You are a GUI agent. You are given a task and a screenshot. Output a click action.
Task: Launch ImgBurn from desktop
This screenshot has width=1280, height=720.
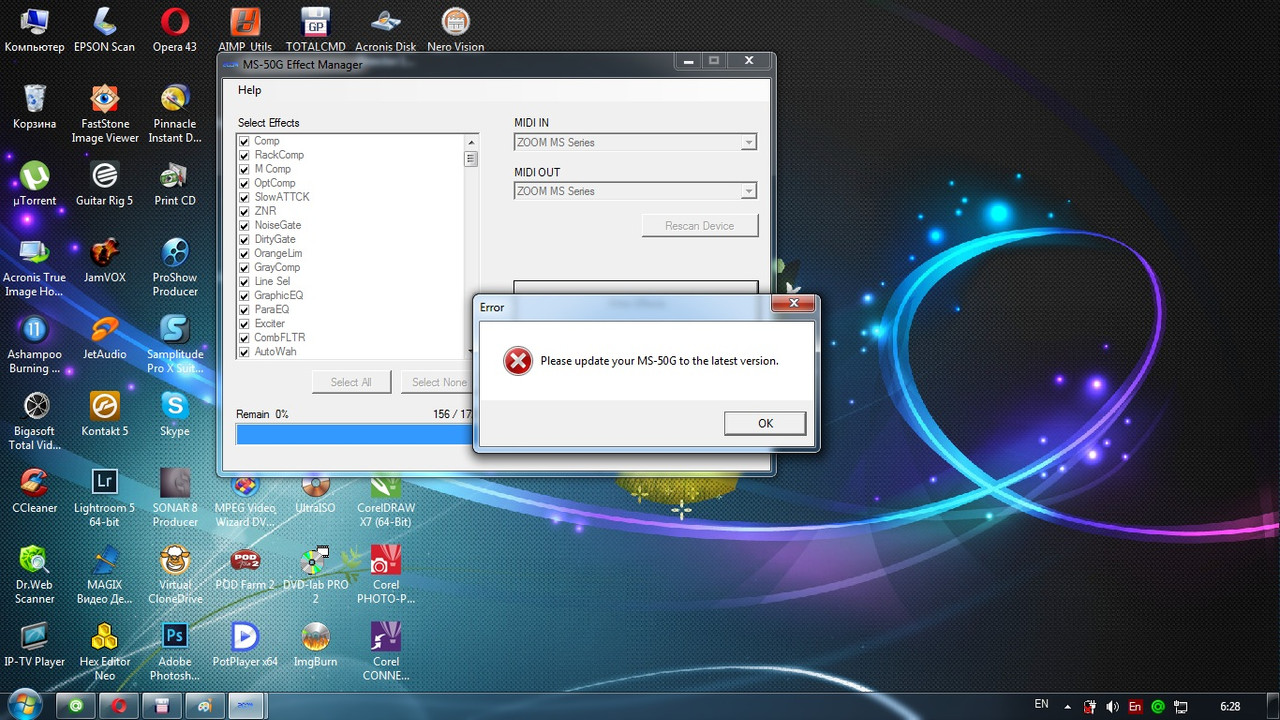click(315, 645)
